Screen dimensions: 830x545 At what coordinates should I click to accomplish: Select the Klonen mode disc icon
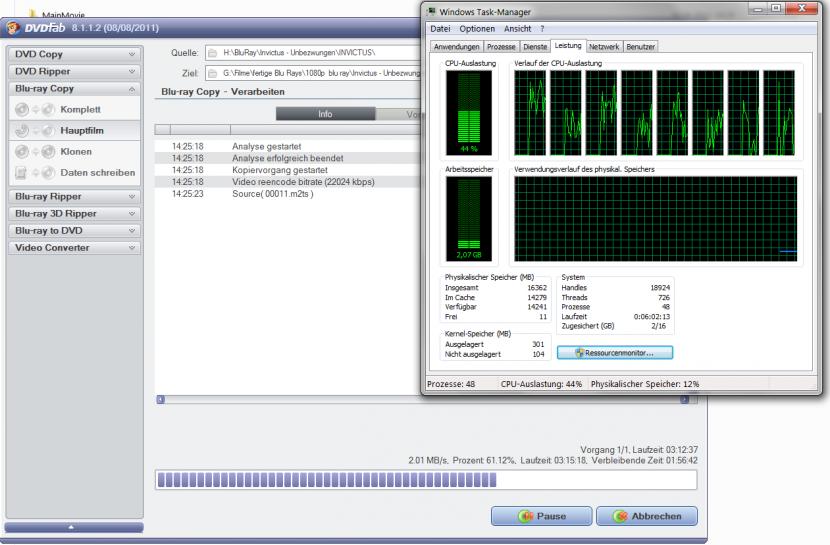pyautogui.click(x=35, y=152)
